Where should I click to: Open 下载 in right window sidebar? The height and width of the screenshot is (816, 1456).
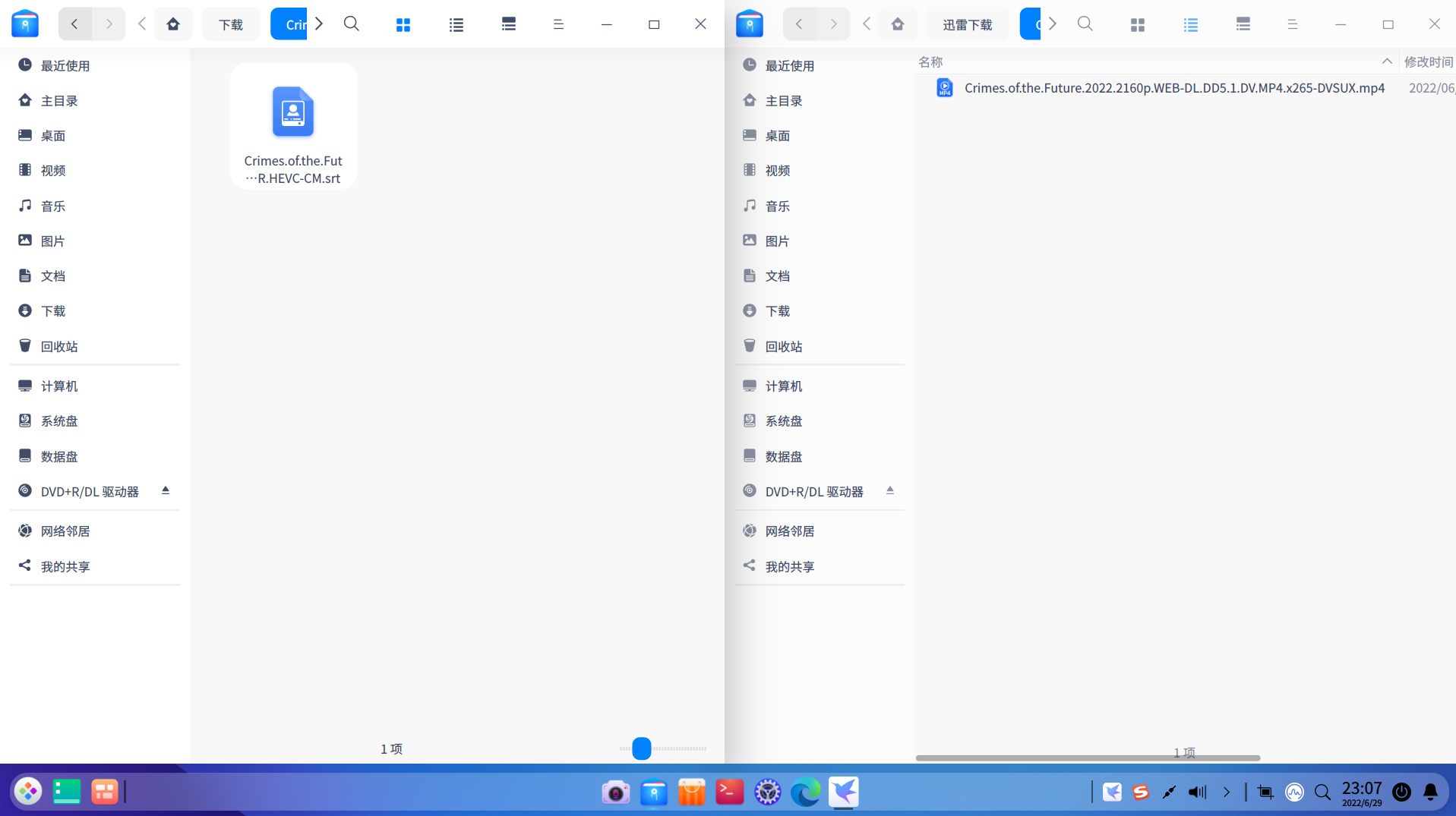(820, 310)
